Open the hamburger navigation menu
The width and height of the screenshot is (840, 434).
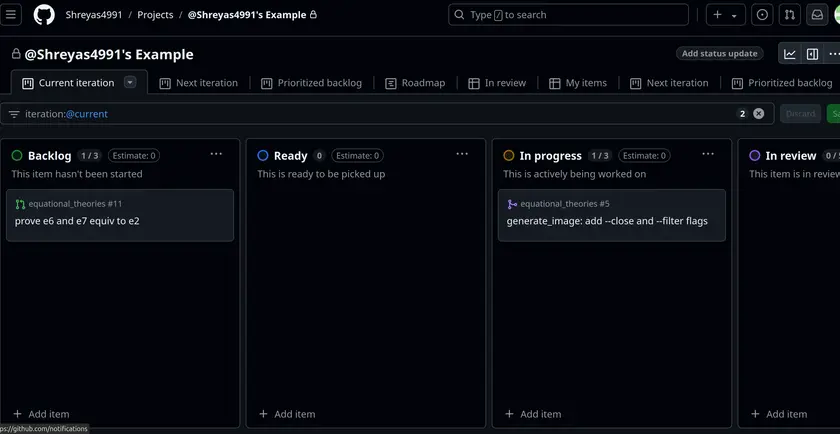[11, 14]
